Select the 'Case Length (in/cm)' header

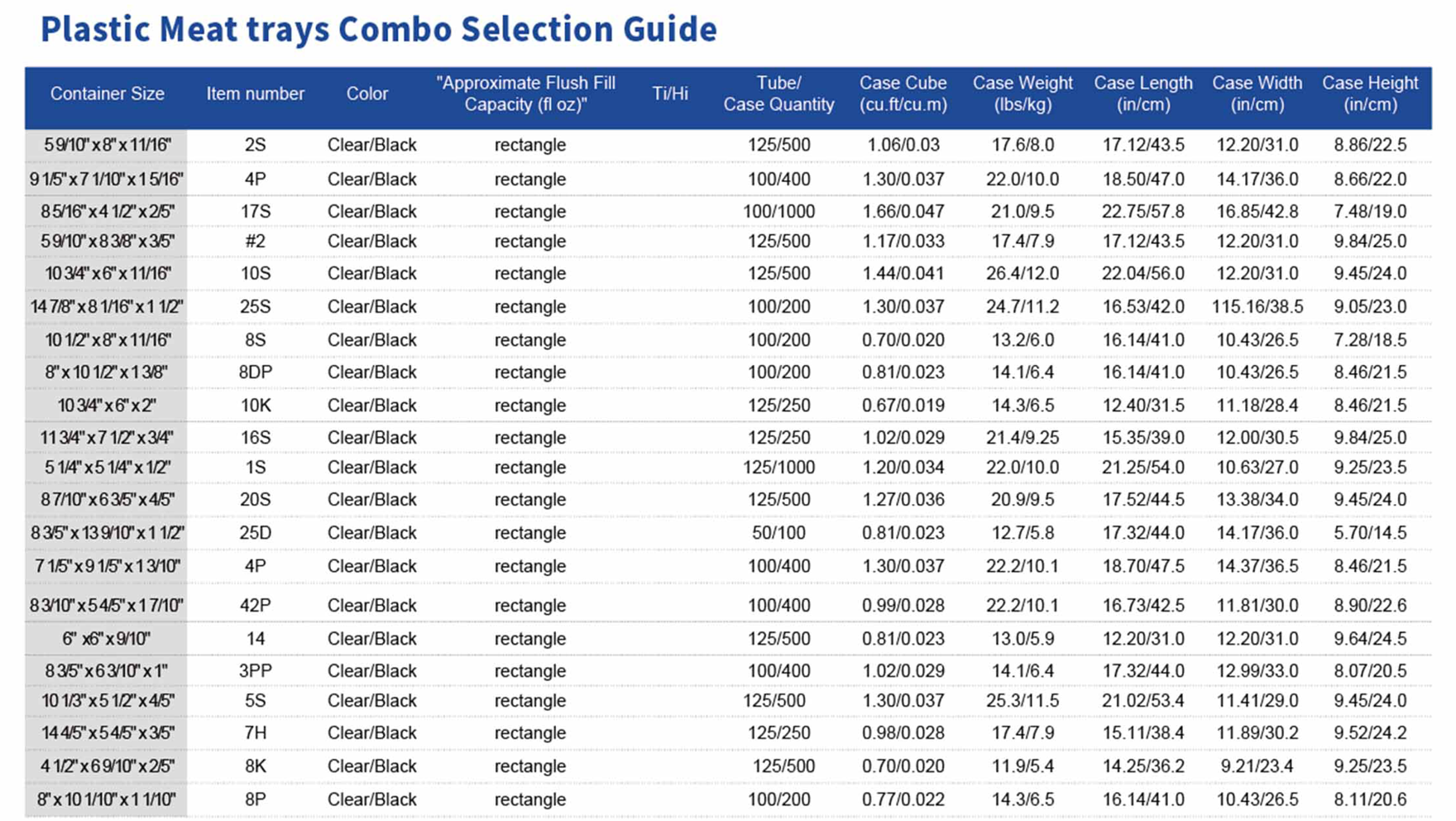(1142, 94)
